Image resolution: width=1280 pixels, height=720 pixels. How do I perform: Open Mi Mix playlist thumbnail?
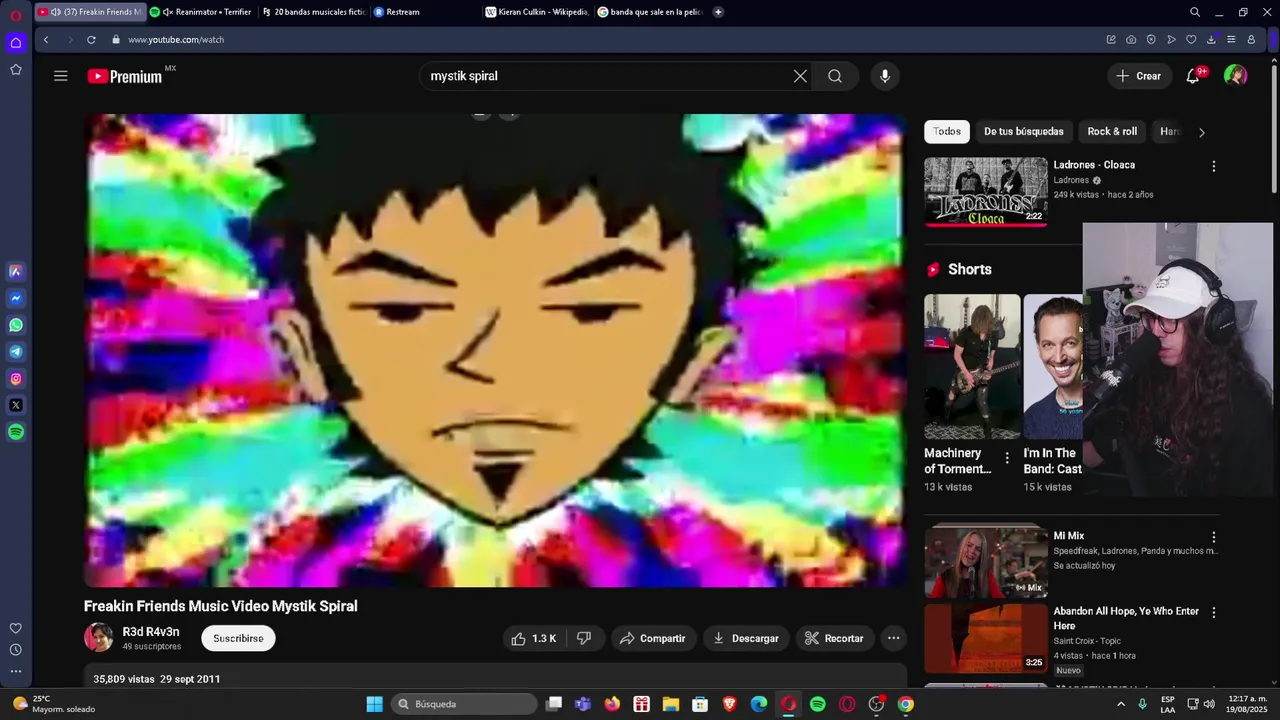tap(985, 562)
